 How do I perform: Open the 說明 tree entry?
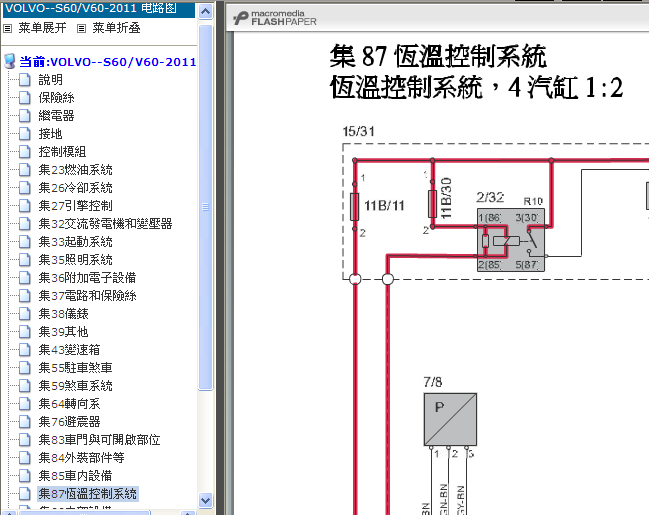click(50, 79)
